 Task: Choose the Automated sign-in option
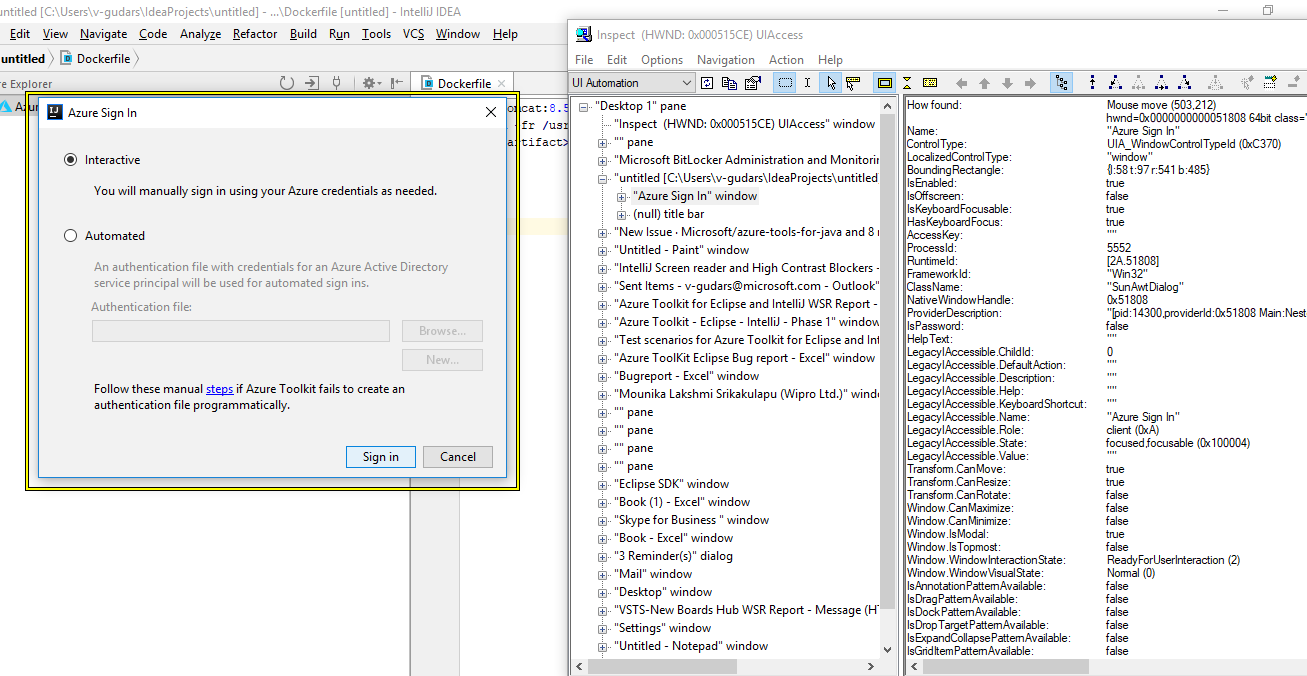pos(70,235)
